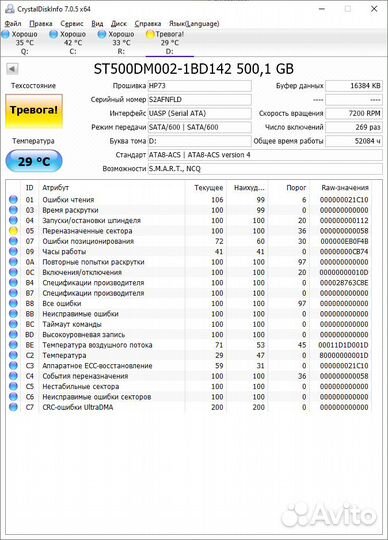Select the Переназначенные сектора attribute text
The width and height of the screenshot is (388, 540).
tap(87, 231)
